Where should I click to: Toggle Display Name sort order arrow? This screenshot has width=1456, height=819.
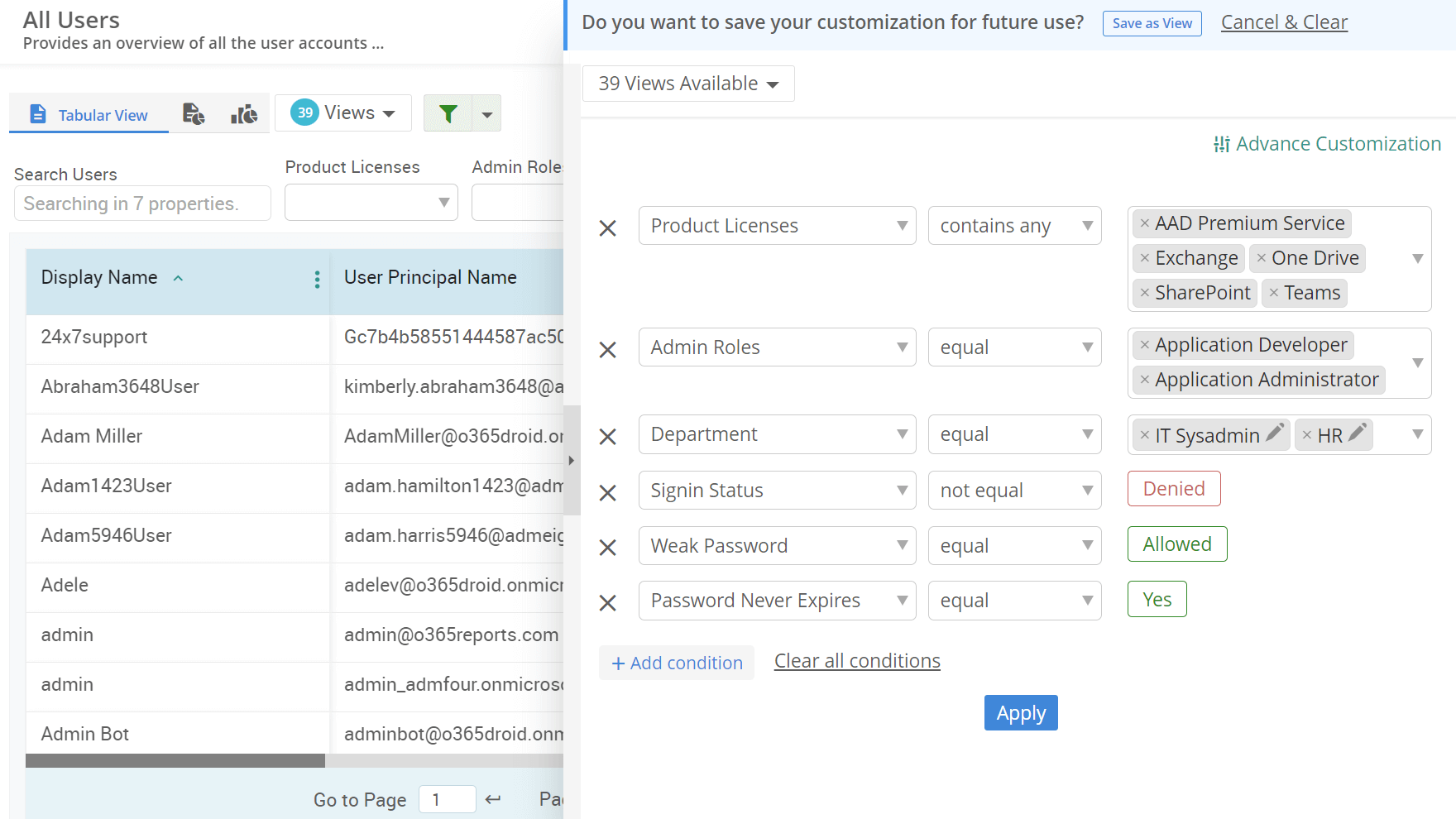tap(178, 279)
